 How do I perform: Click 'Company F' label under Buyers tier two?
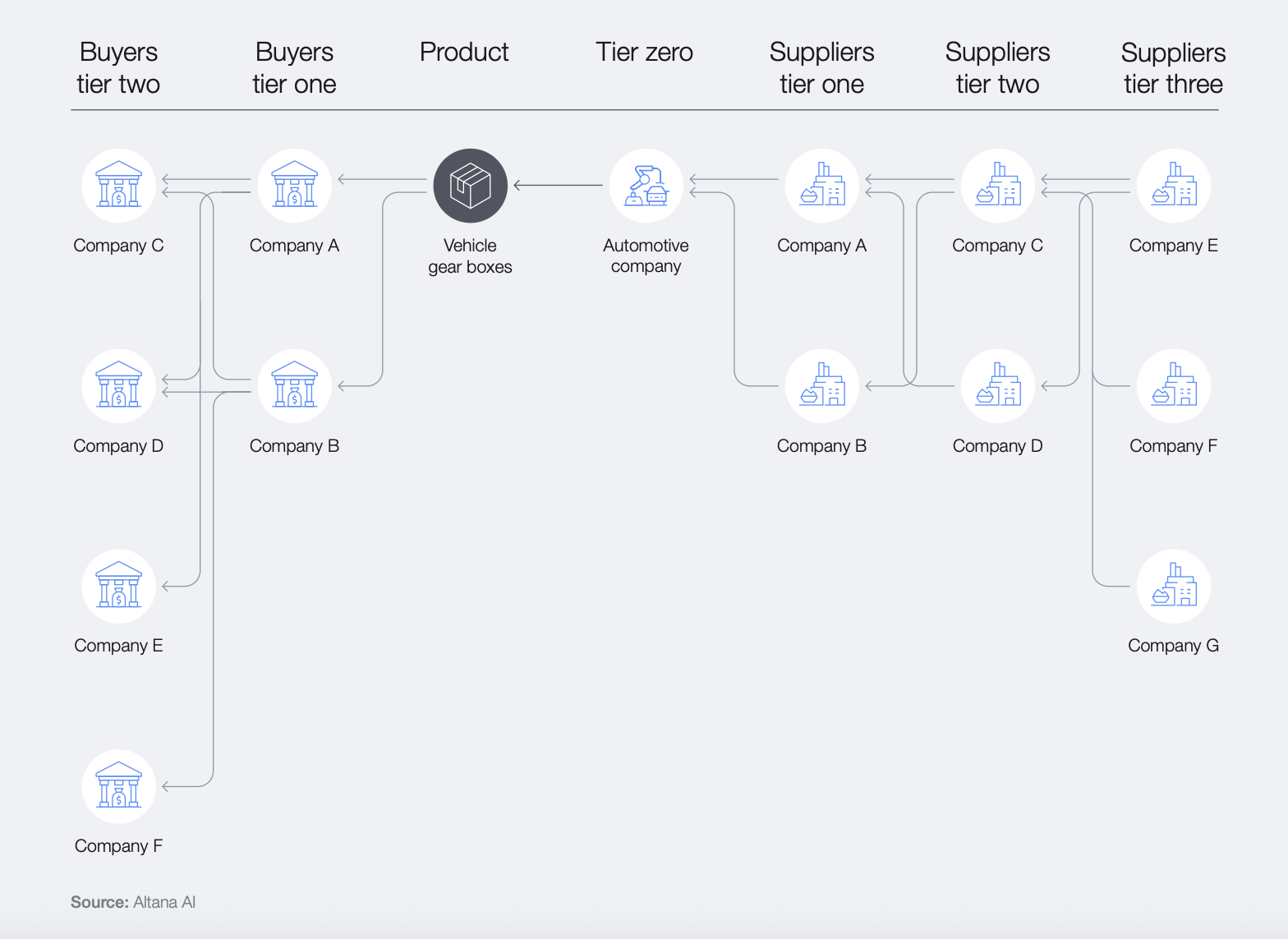pyautogui.click(x=118, y=846)
